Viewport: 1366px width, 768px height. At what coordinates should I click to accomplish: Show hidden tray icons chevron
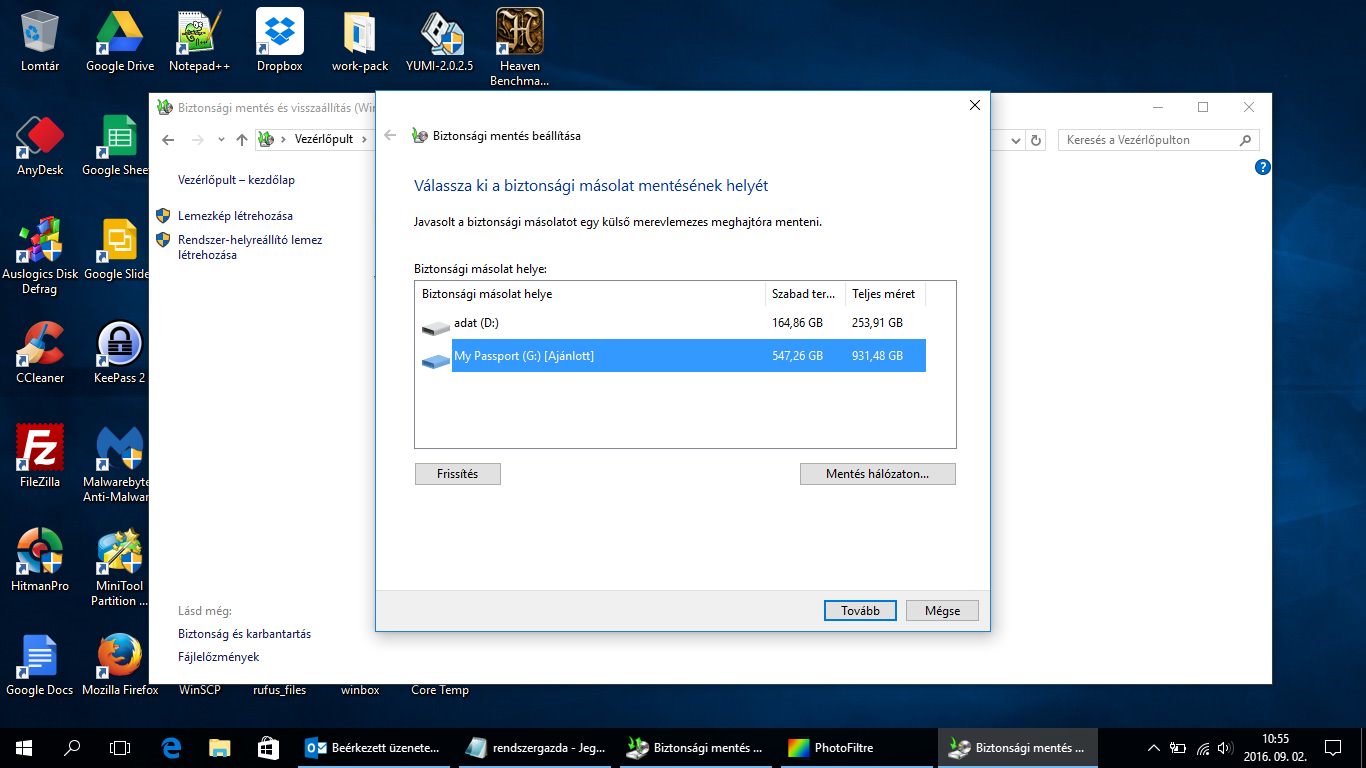tap(1153, 747)
